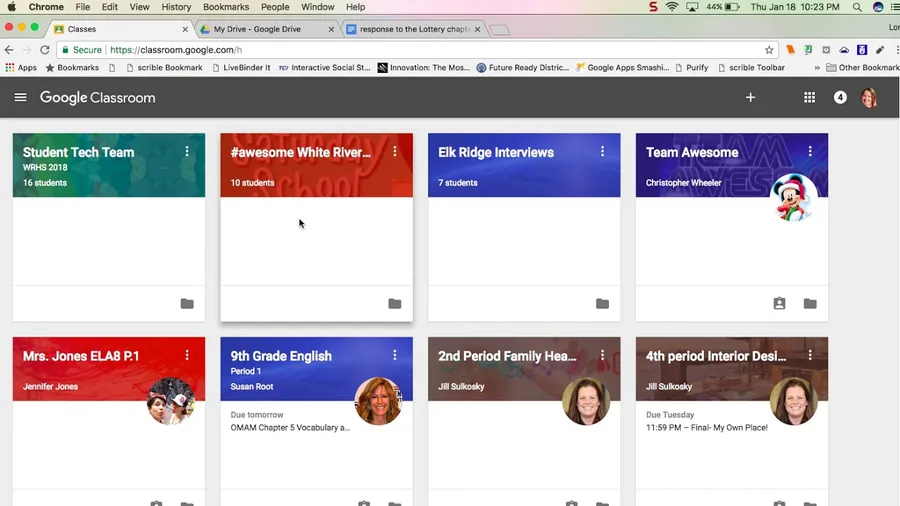This screenshot has width=900, height=506.
Task: Bookmark this page with the star icon
Action: click(769, 50)
